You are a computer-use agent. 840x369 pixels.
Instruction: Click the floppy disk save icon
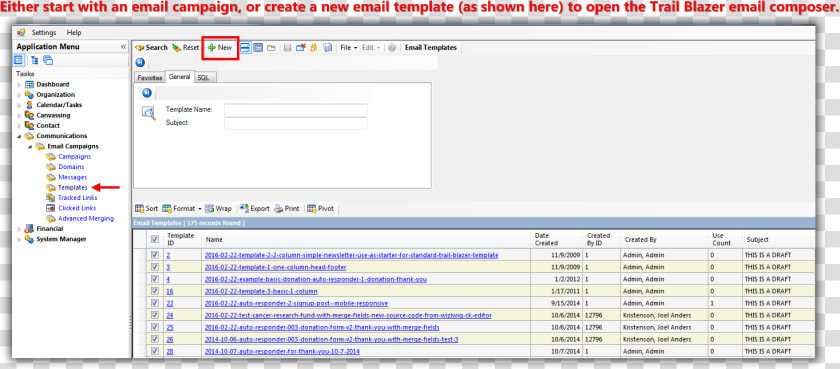click(x=287, y=48)
